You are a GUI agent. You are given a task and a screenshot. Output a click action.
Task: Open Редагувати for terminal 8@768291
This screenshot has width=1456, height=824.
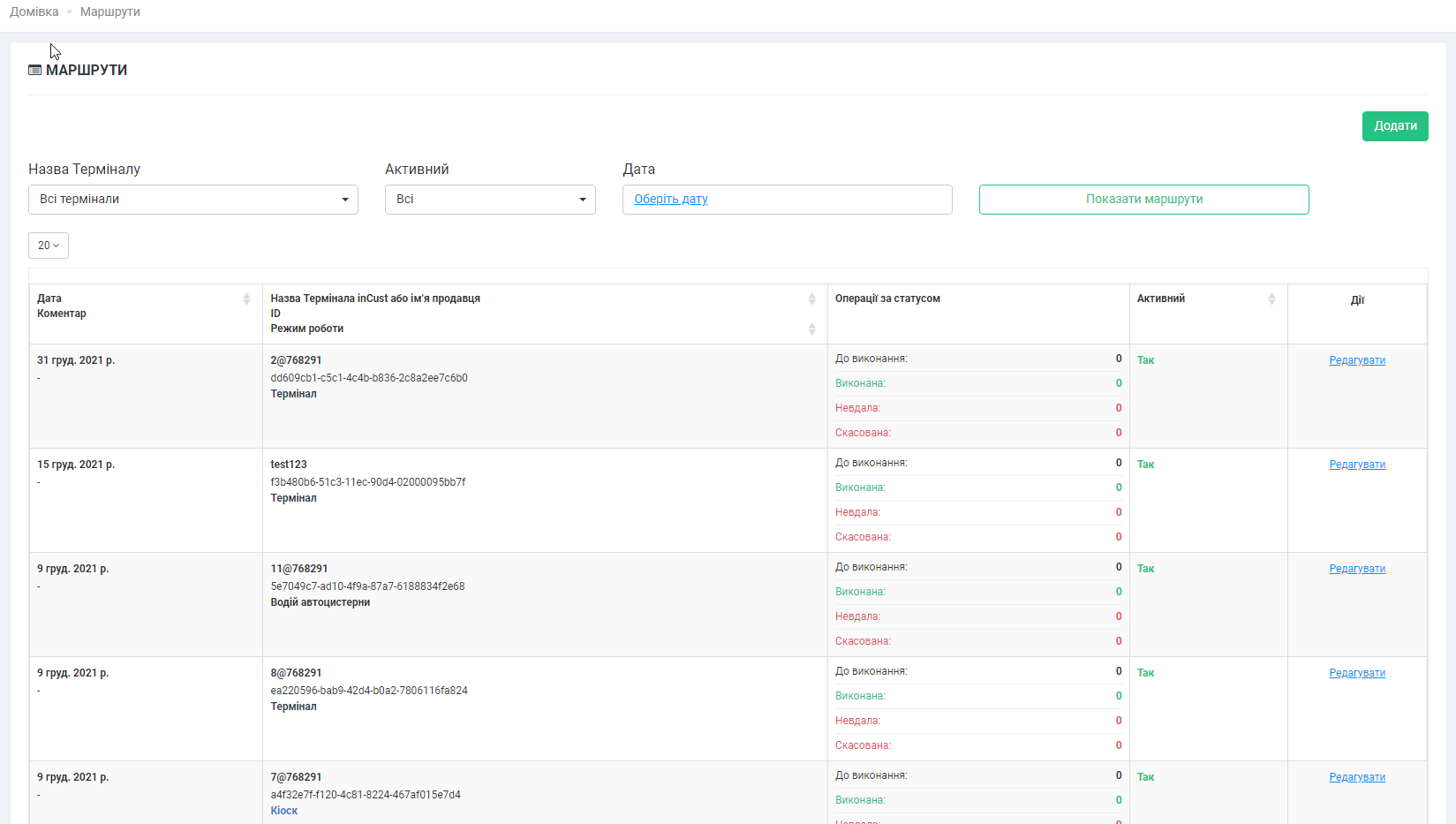pos(1356,673)
